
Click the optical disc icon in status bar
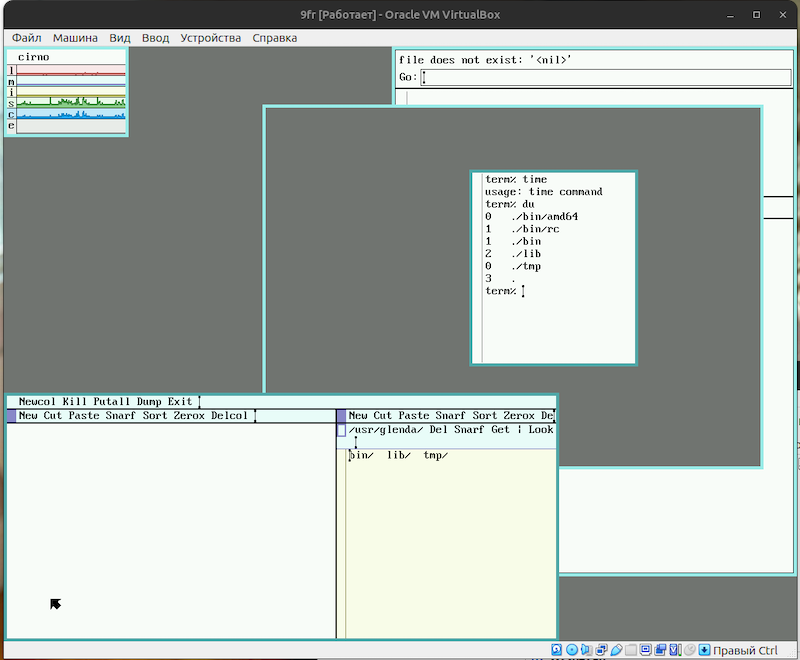pos(572,650)
